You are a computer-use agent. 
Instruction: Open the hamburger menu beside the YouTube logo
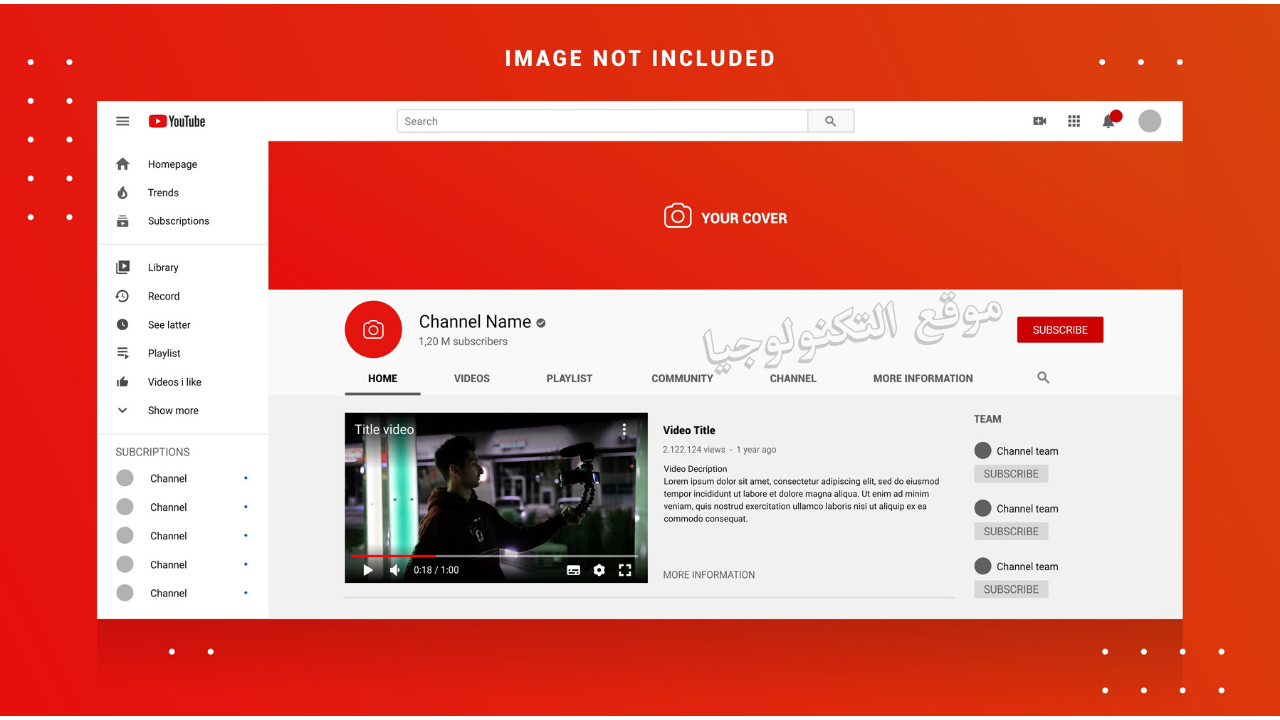point(123,121)
